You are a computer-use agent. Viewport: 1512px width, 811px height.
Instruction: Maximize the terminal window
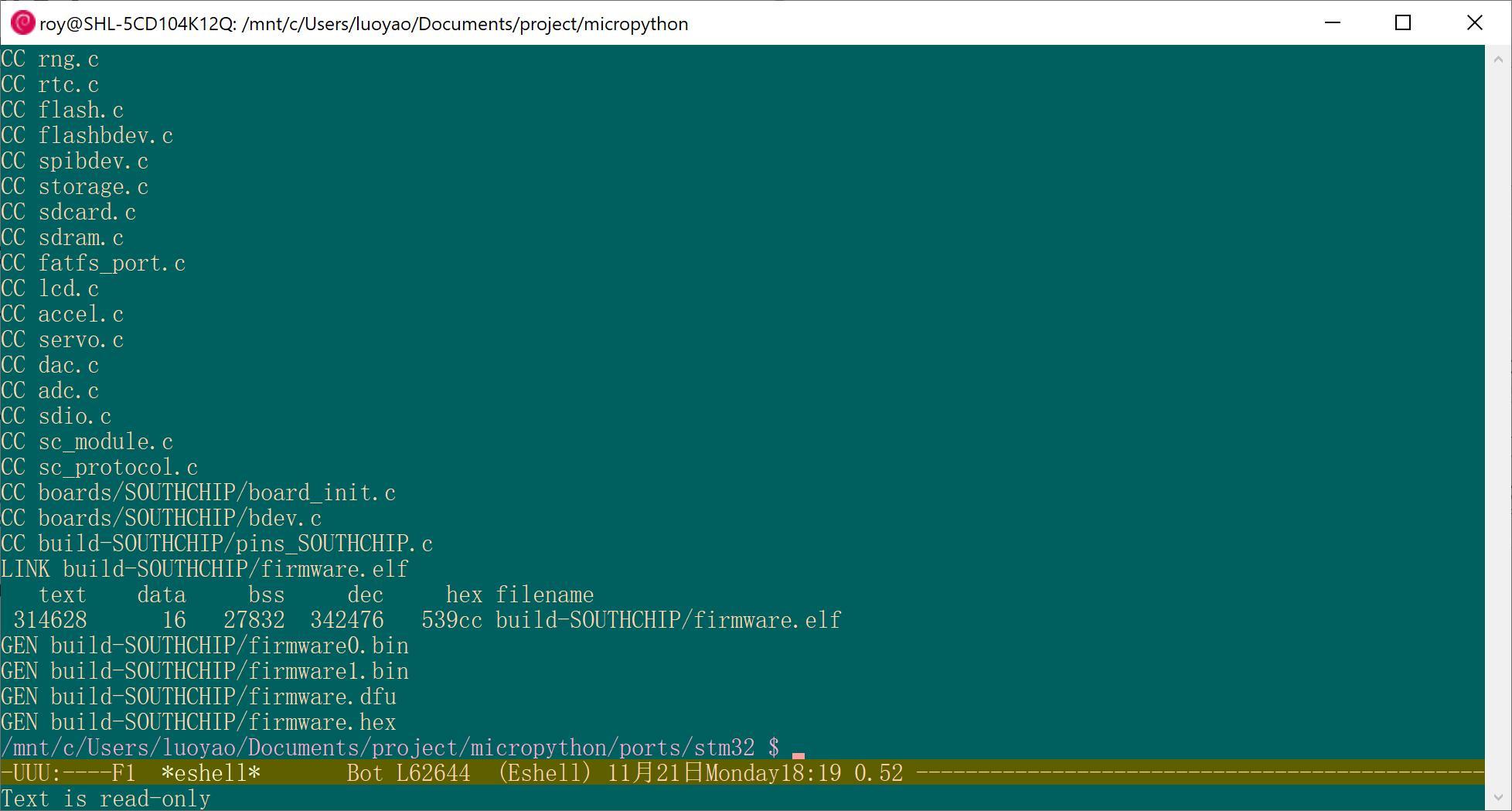pos(1402,23)
